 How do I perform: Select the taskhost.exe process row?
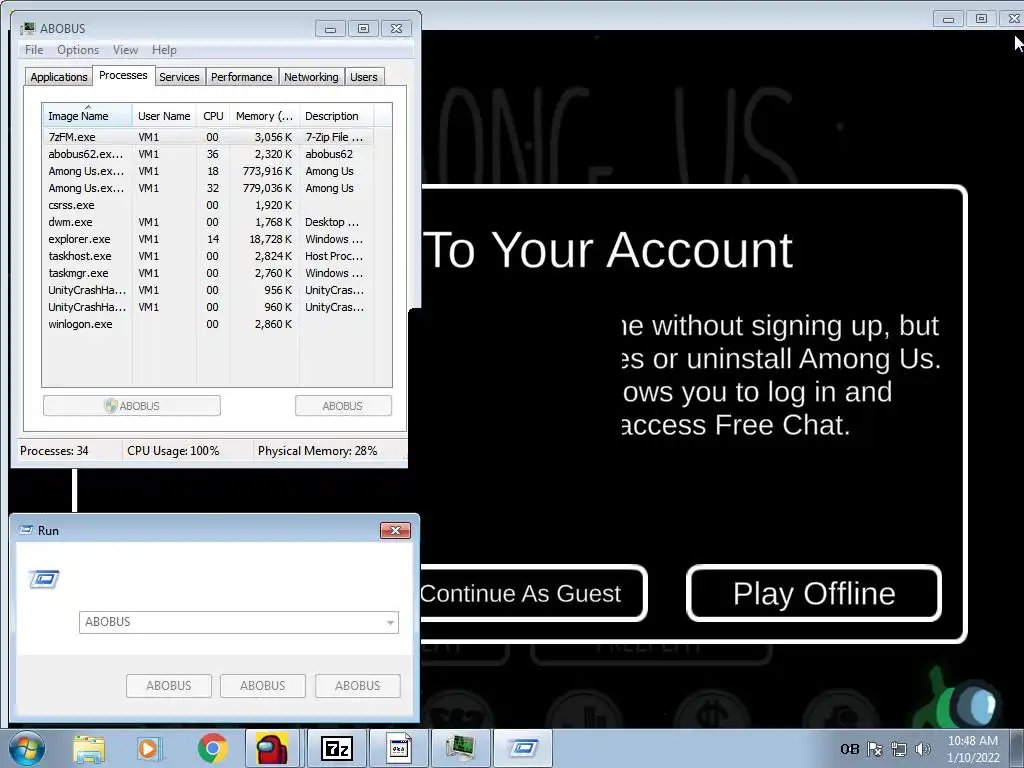[x=209, y=256]
